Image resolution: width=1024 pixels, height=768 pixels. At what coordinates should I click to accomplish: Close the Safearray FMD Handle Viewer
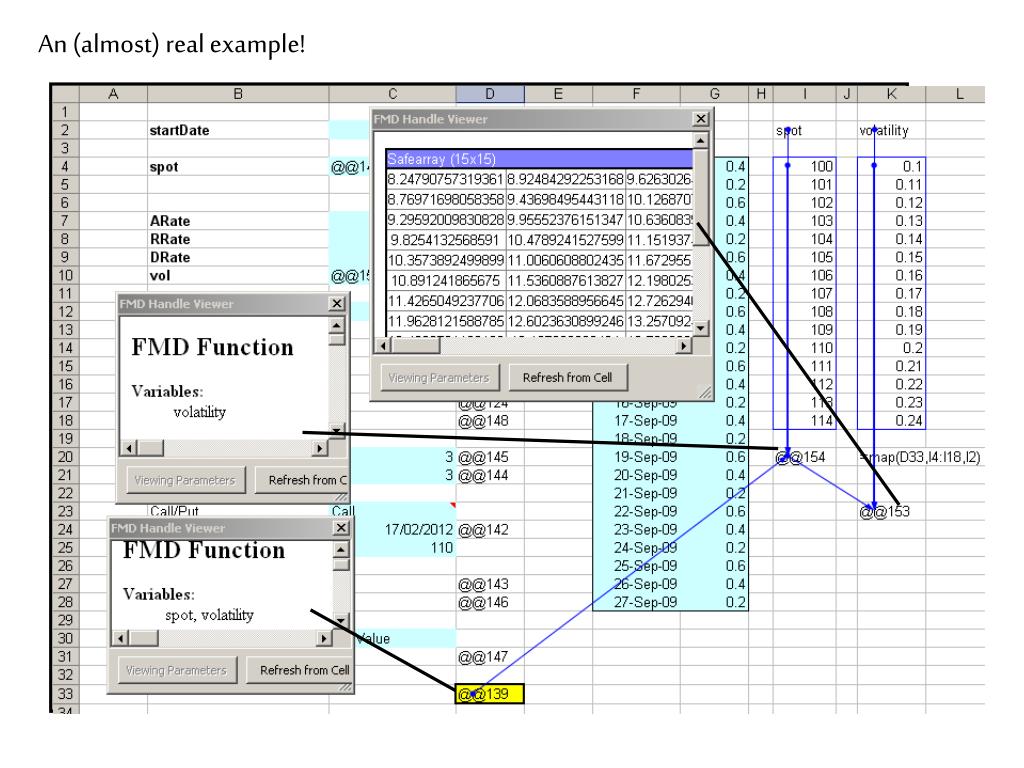tap(700, 119)
